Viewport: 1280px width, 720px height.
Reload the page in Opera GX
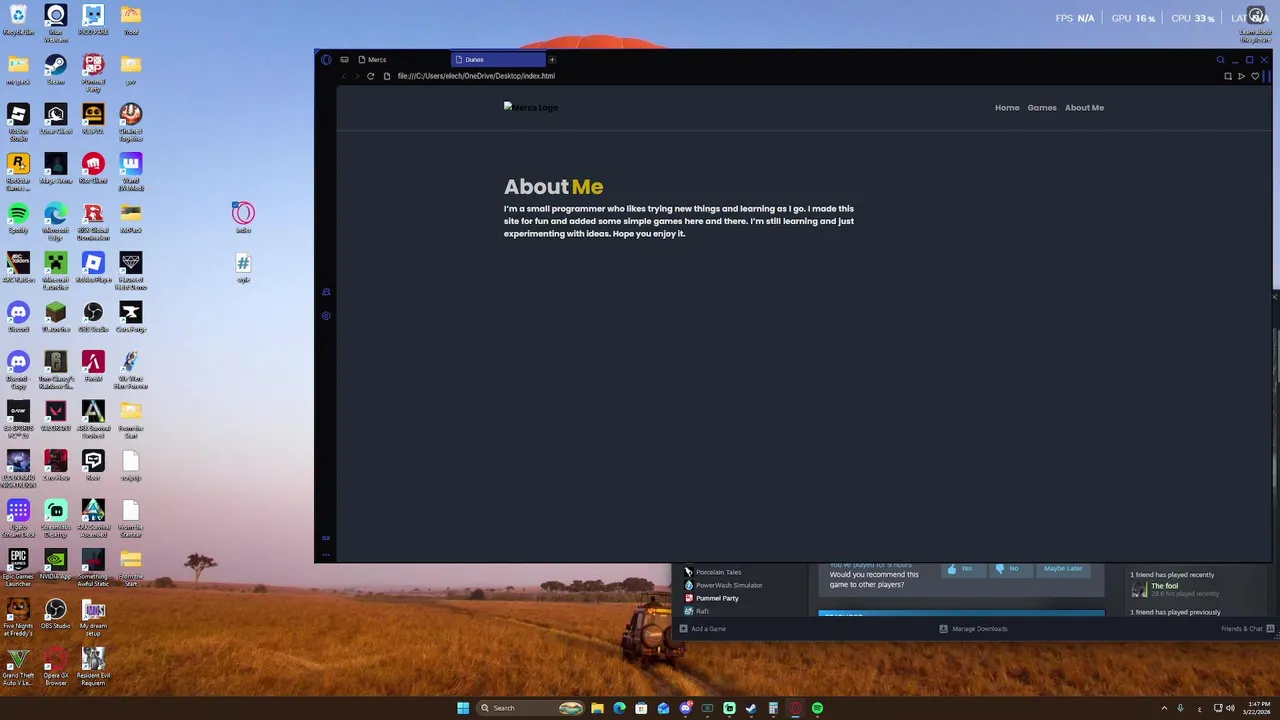pyautogui.click(x=370, y=76)
